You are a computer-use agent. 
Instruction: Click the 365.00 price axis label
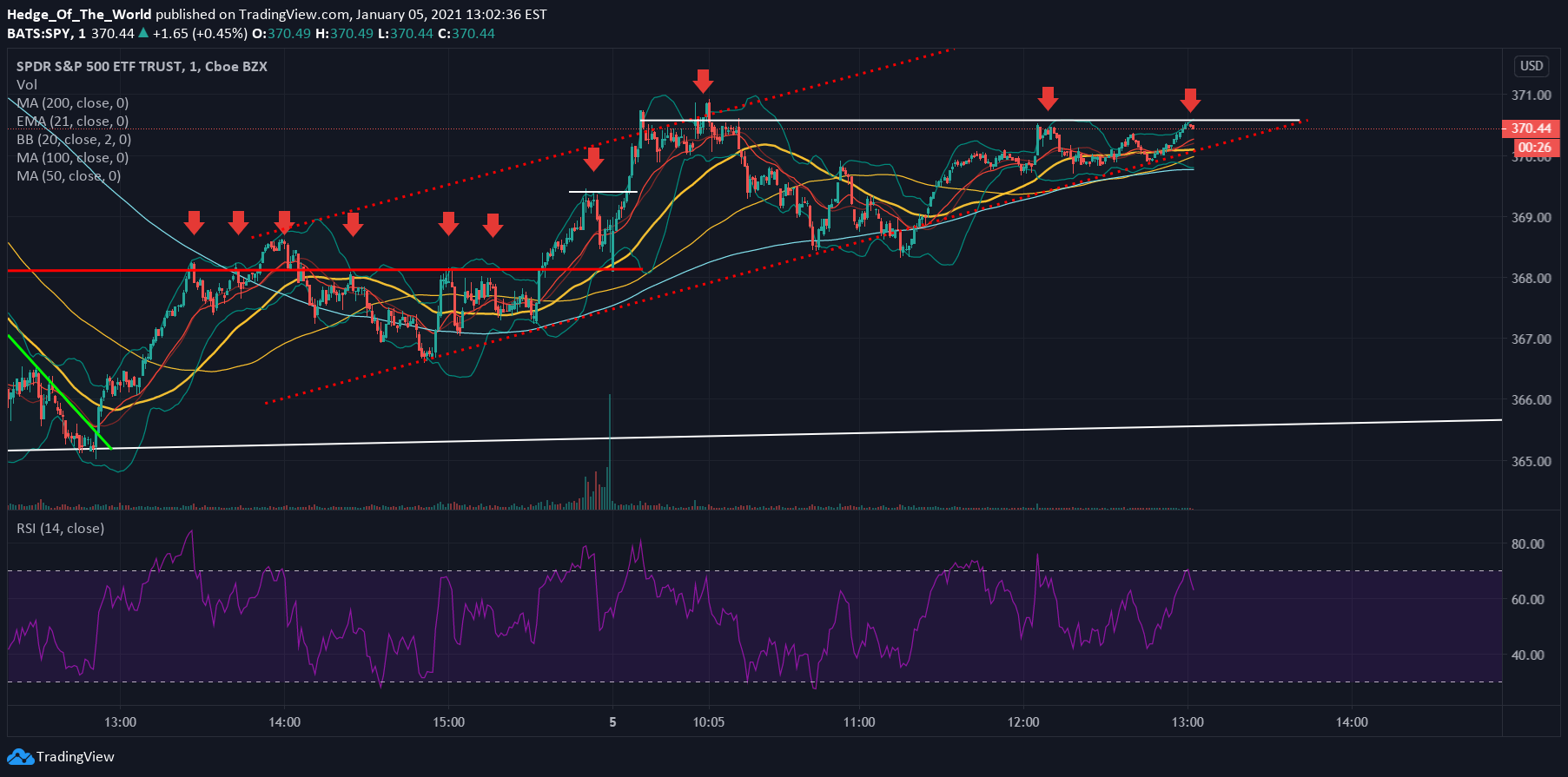click(x=1531, y=461)
